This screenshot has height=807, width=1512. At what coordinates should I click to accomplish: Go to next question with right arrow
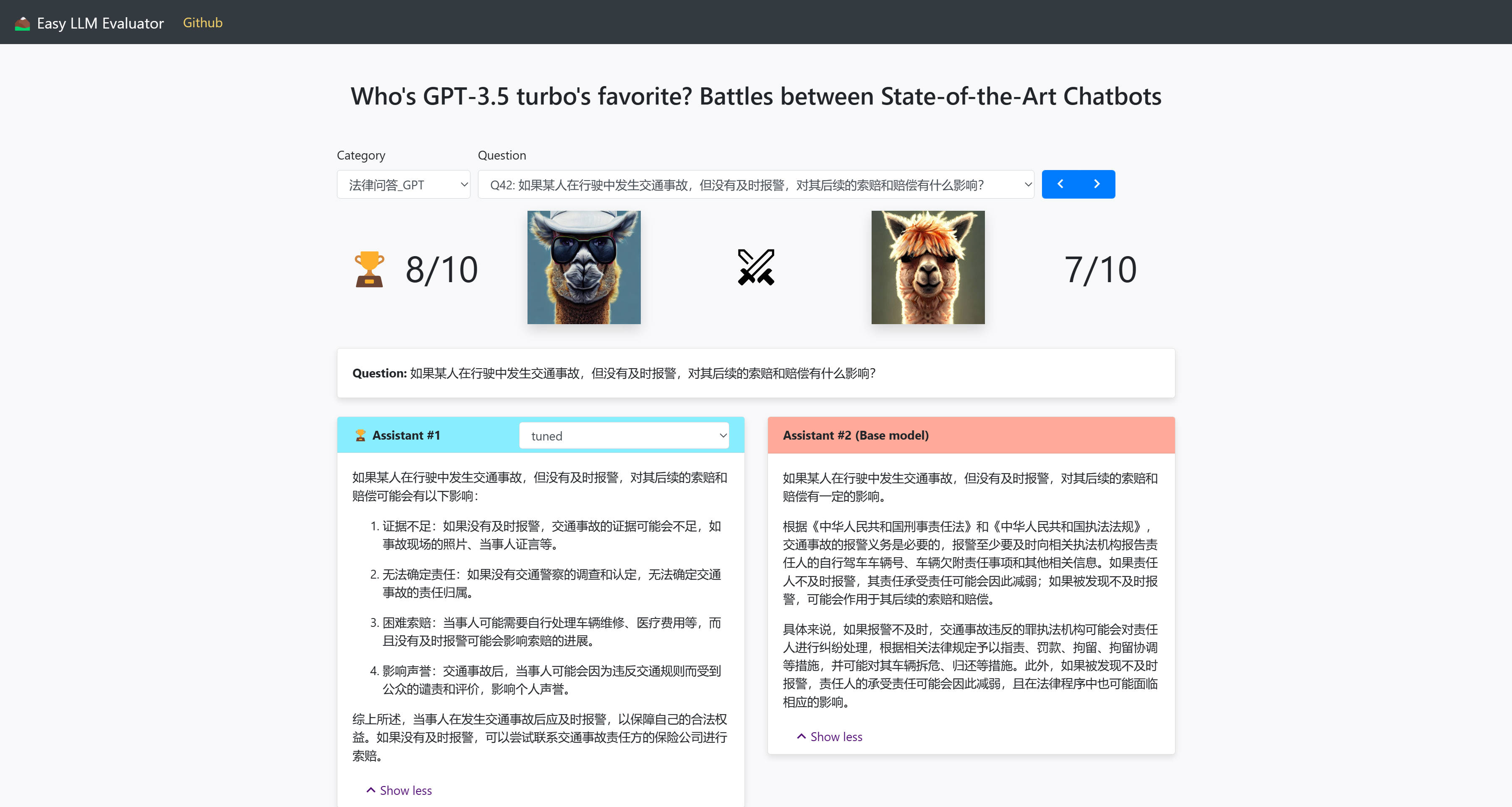[x=1097, y=184]
